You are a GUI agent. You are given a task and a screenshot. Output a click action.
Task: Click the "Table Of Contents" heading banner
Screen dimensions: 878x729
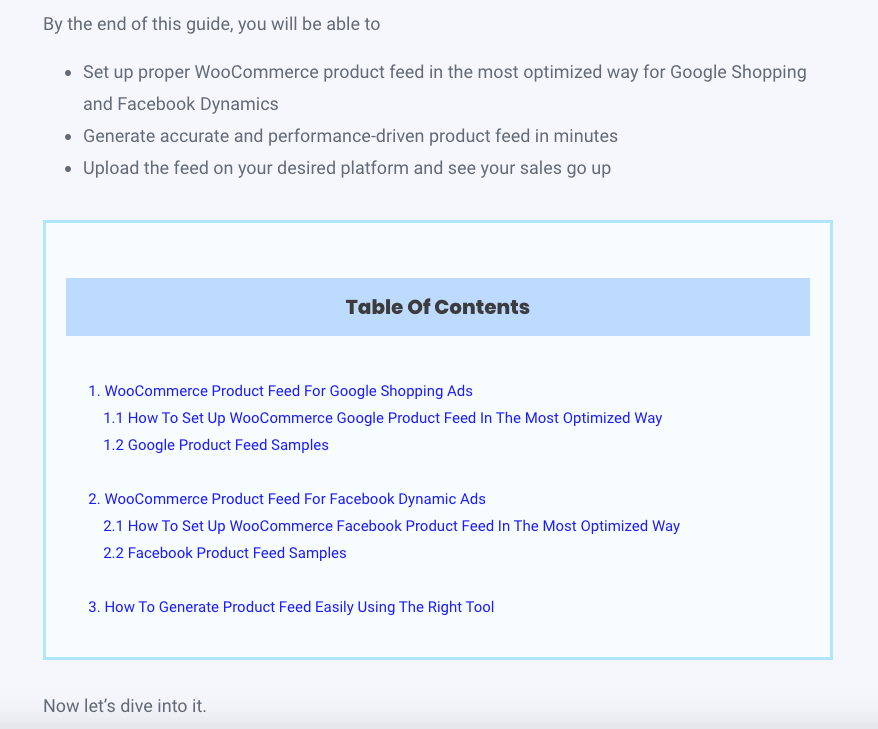[x=437, y=307]
